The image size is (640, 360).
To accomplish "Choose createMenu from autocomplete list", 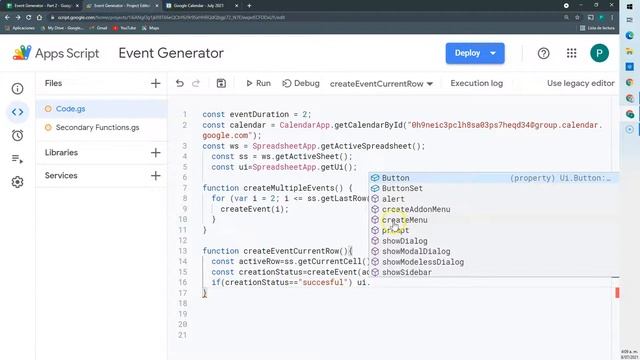I will [x=494, y=220].
